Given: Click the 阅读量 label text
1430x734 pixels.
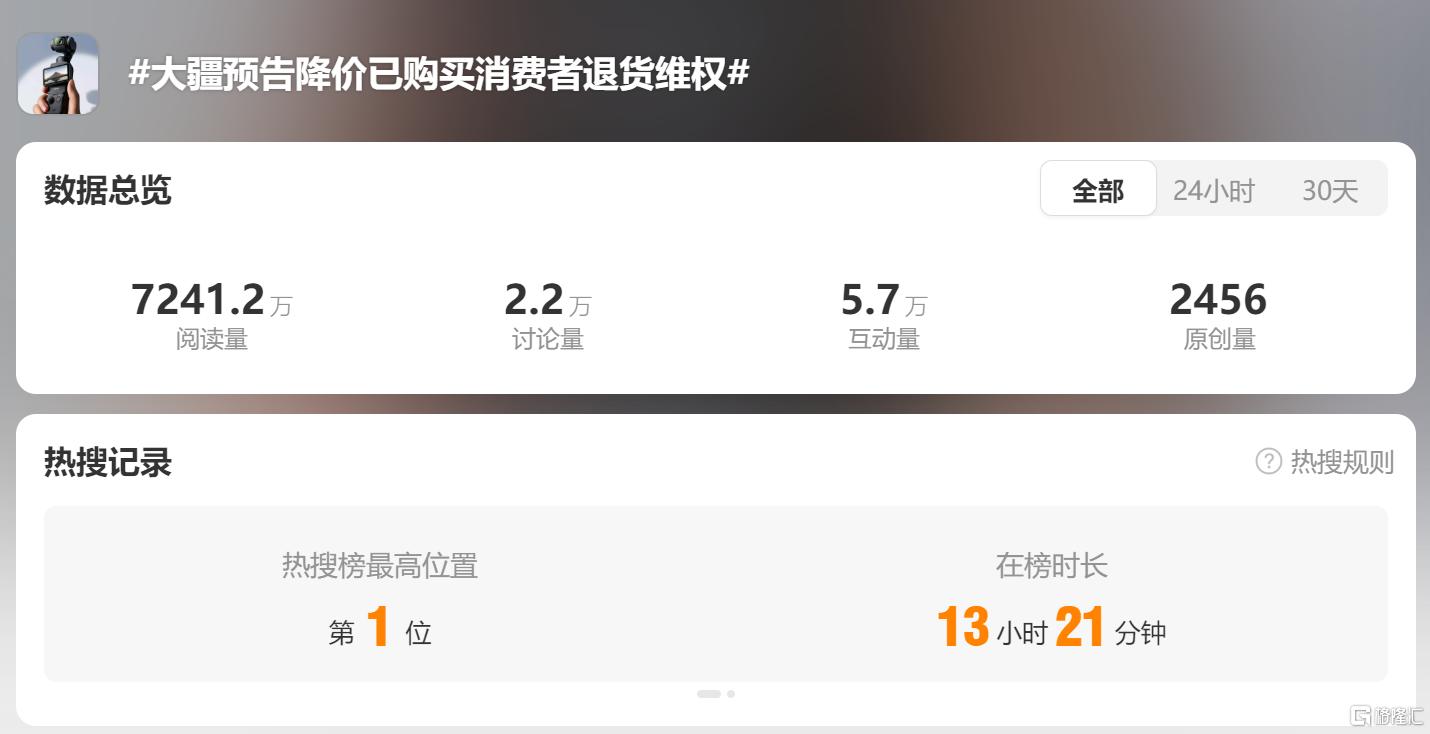Looking at the screenshot, I should coord(212,339).
